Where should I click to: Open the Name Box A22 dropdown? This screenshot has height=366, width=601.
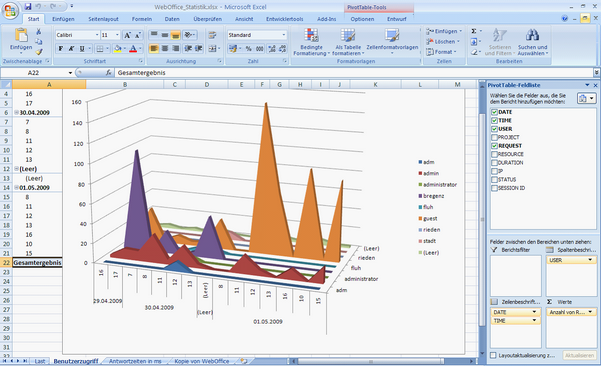pos(70,72)
